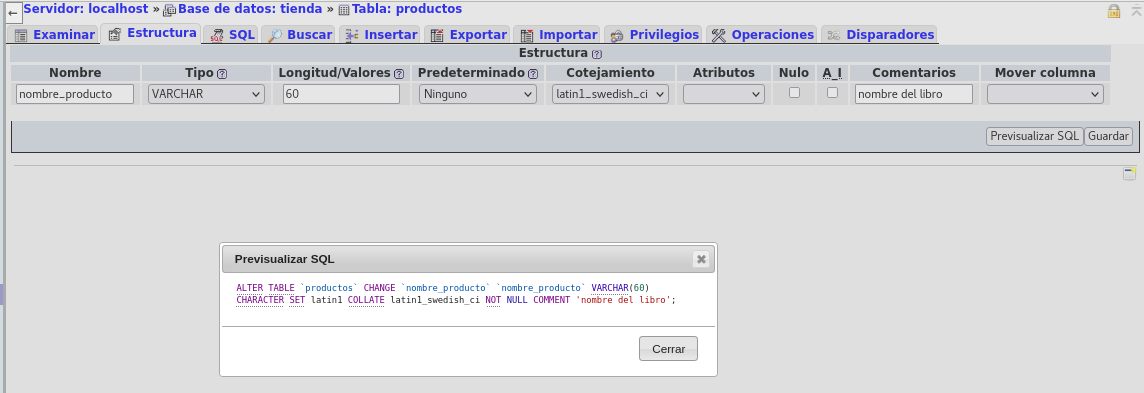
Task: Toggle the Nulo checkbox
Action: click(x=795, y=93)
